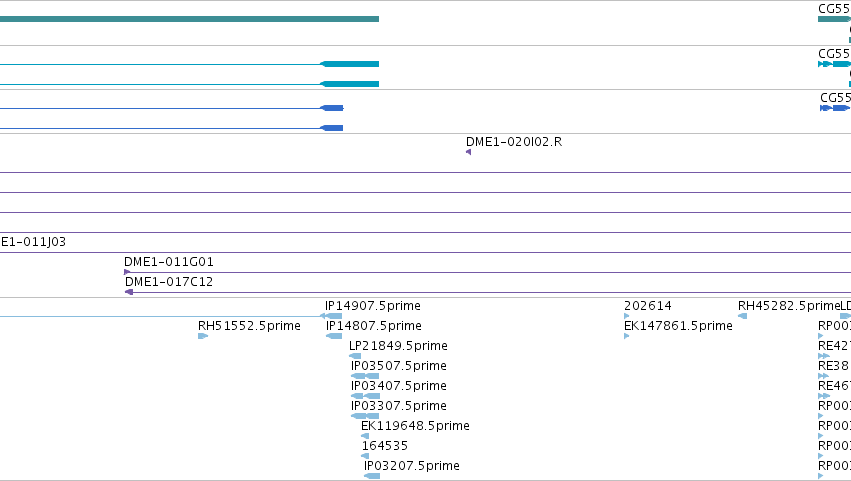Select the IP03407.5prime feature glyph
The image size is (851, 481).
click(365, 396)
